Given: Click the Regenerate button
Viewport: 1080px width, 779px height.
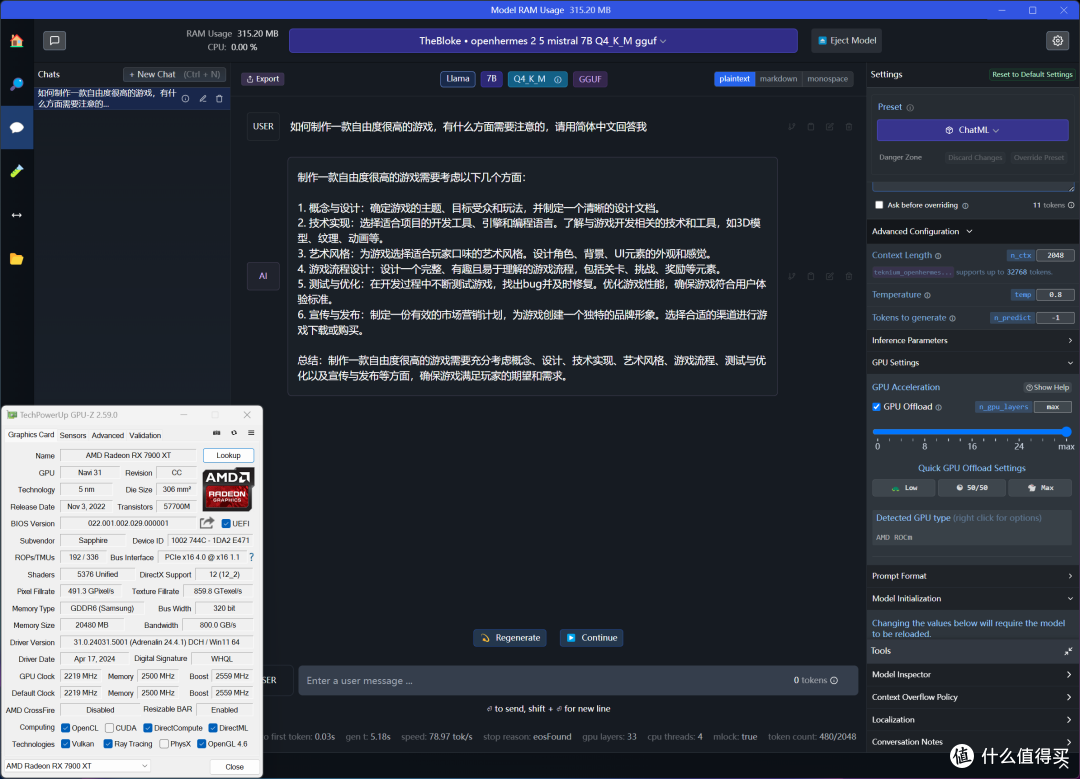Looking at the screenshot, I should (x=510, y=637).
